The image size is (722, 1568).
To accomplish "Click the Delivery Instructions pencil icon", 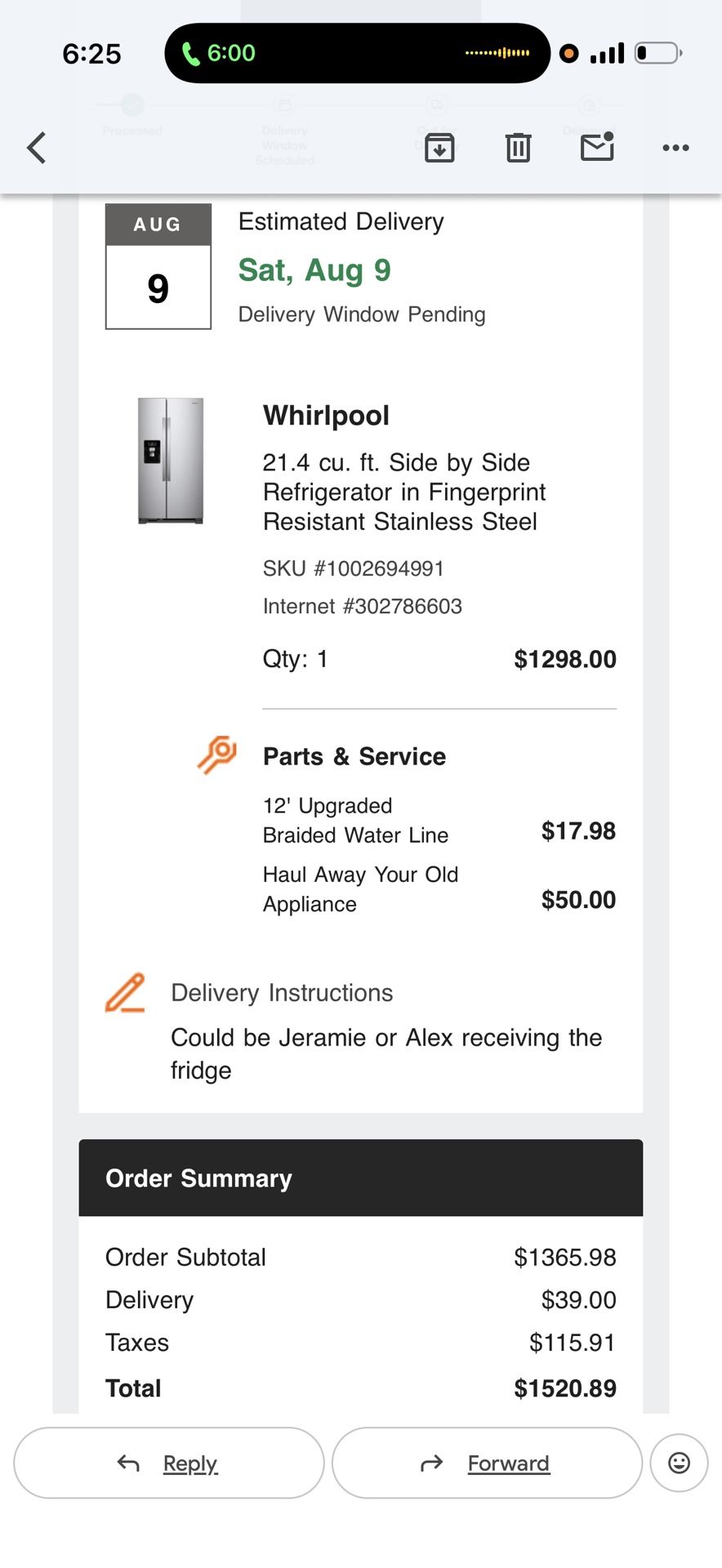I will coord(124,993).
